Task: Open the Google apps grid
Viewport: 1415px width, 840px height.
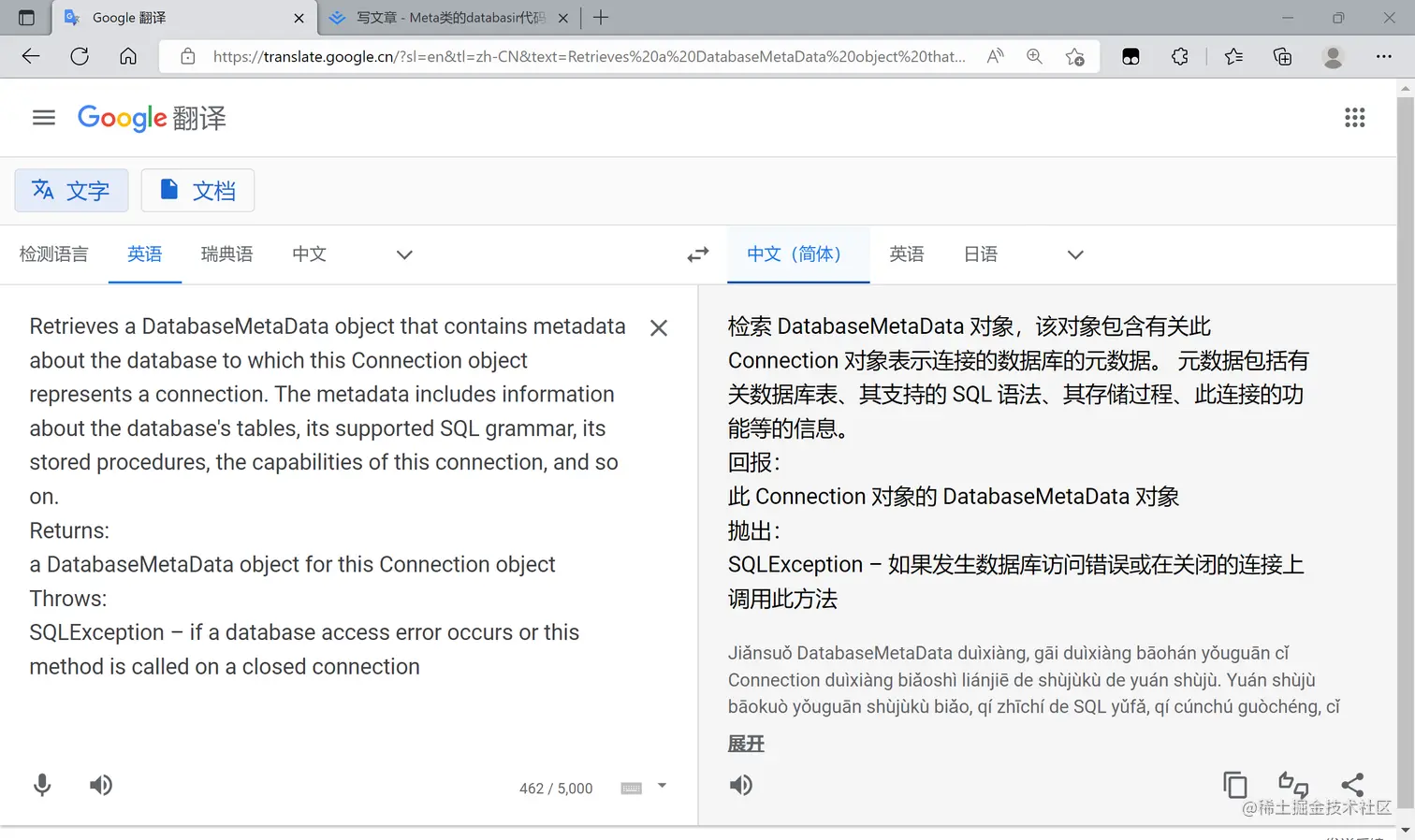Action: [1354, 118]
